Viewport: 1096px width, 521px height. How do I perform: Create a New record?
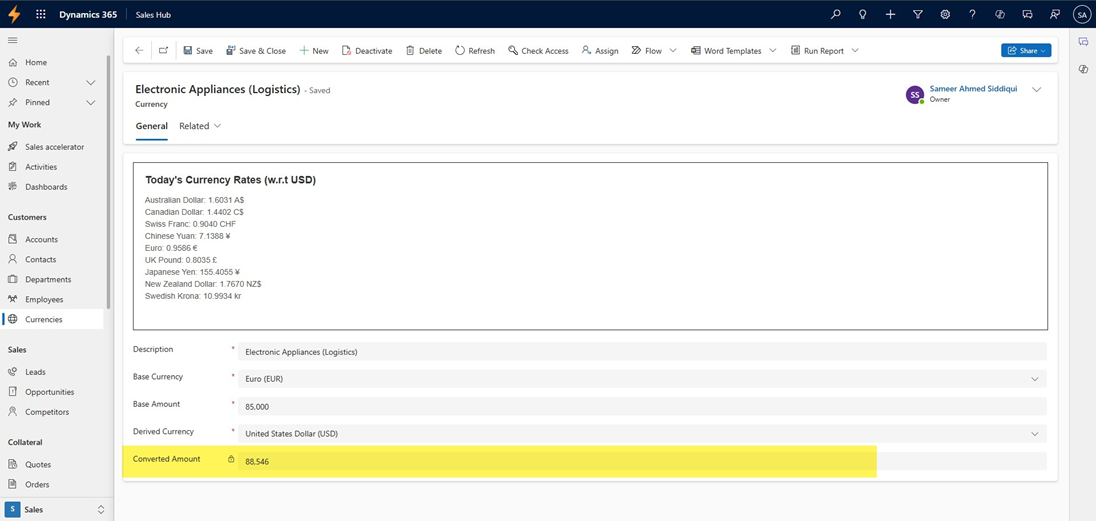pos(314,51)
